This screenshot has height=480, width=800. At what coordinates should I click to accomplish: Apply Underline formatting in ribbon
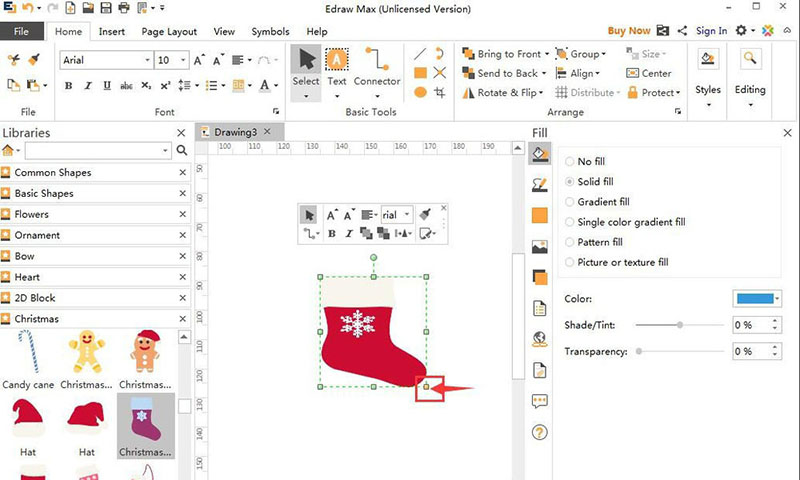pos(107,86)
